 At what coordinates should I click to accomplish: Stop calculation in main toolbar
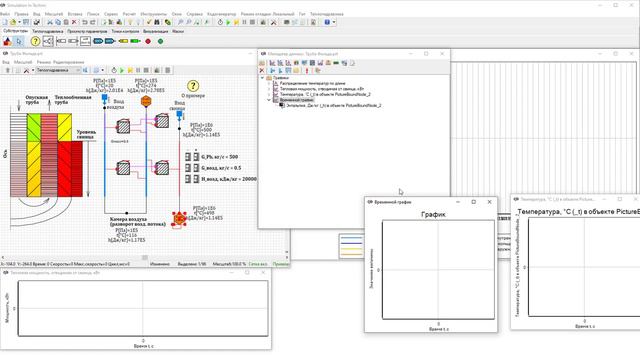click(x=252, y=22)
